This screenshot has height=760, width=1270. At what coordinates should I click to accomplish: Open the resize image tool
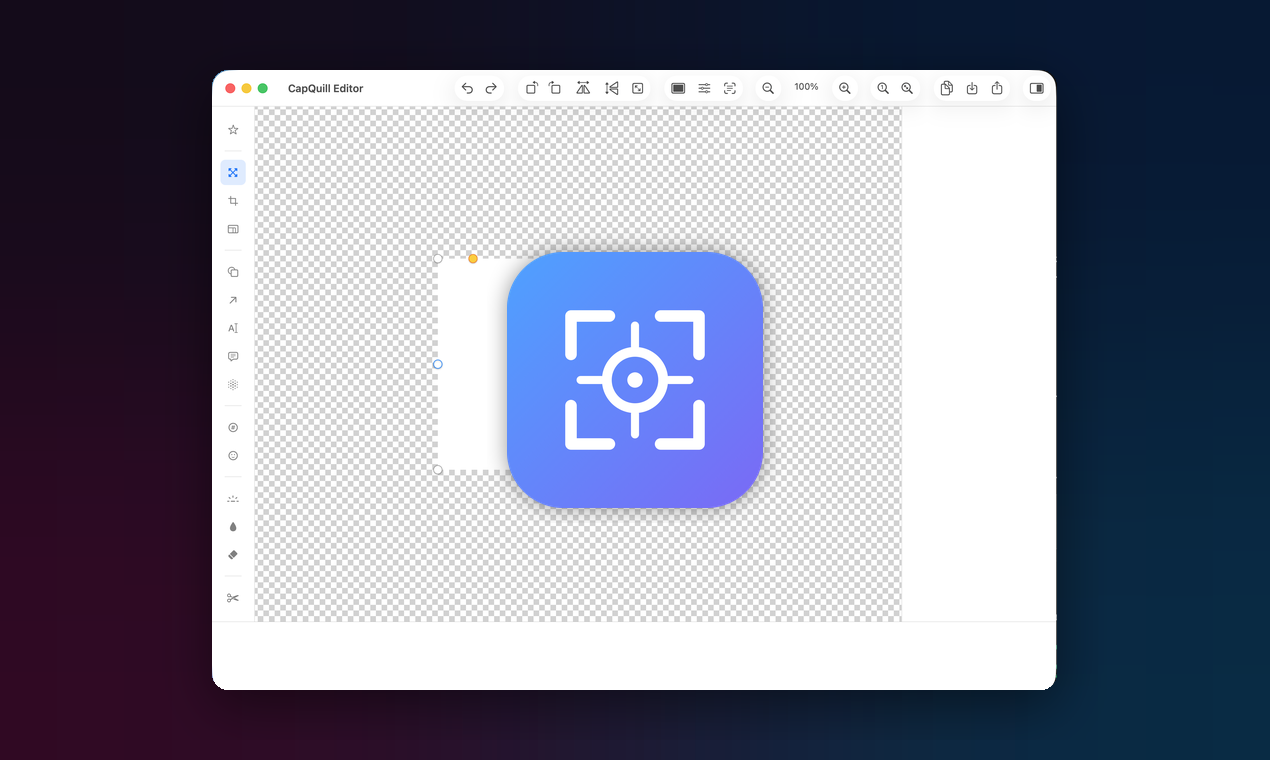pos(638,88)
